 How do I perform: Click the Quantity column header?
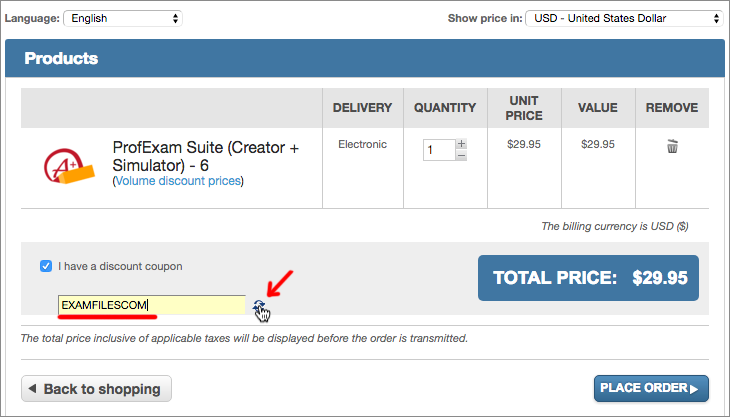pyautogui.click(x=445, y=108)
